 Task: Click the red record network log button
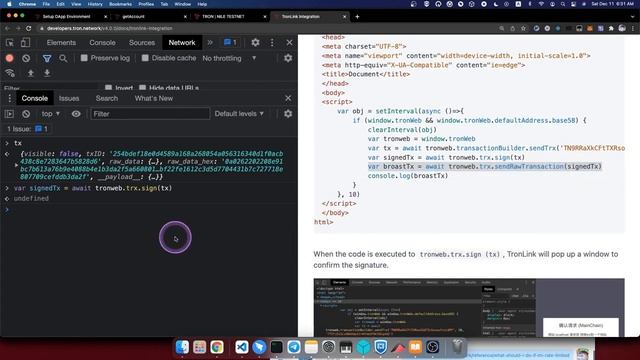9,58
